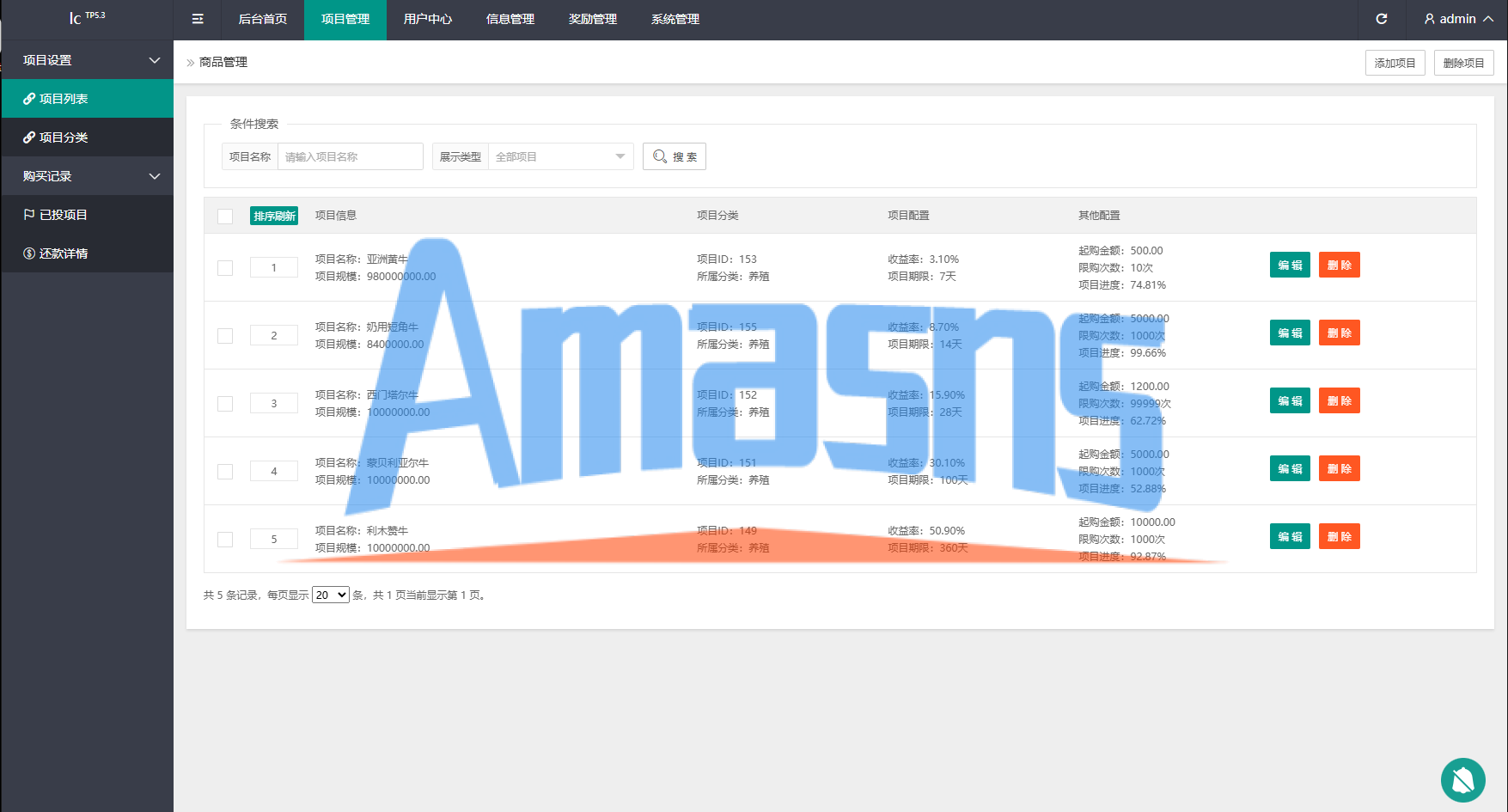Change the per-page count dropdown
The width and height of the screenshot is (1508, 812).
[330, 595]
